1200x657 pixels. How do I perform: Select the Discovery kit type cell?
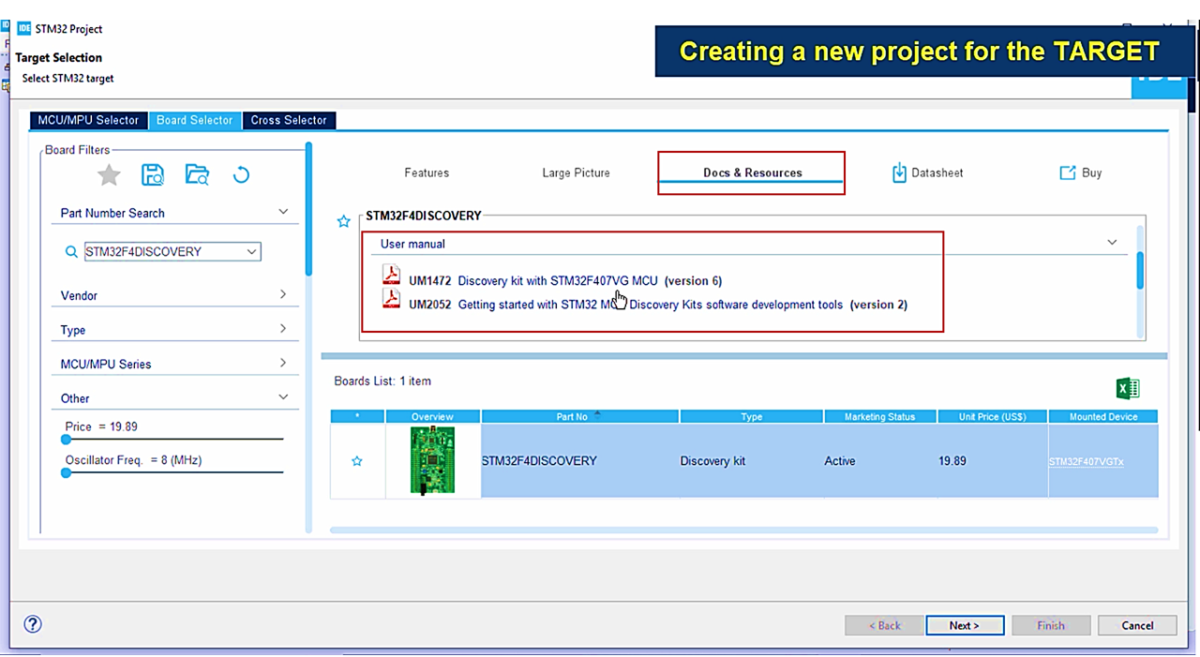[751, 461]
